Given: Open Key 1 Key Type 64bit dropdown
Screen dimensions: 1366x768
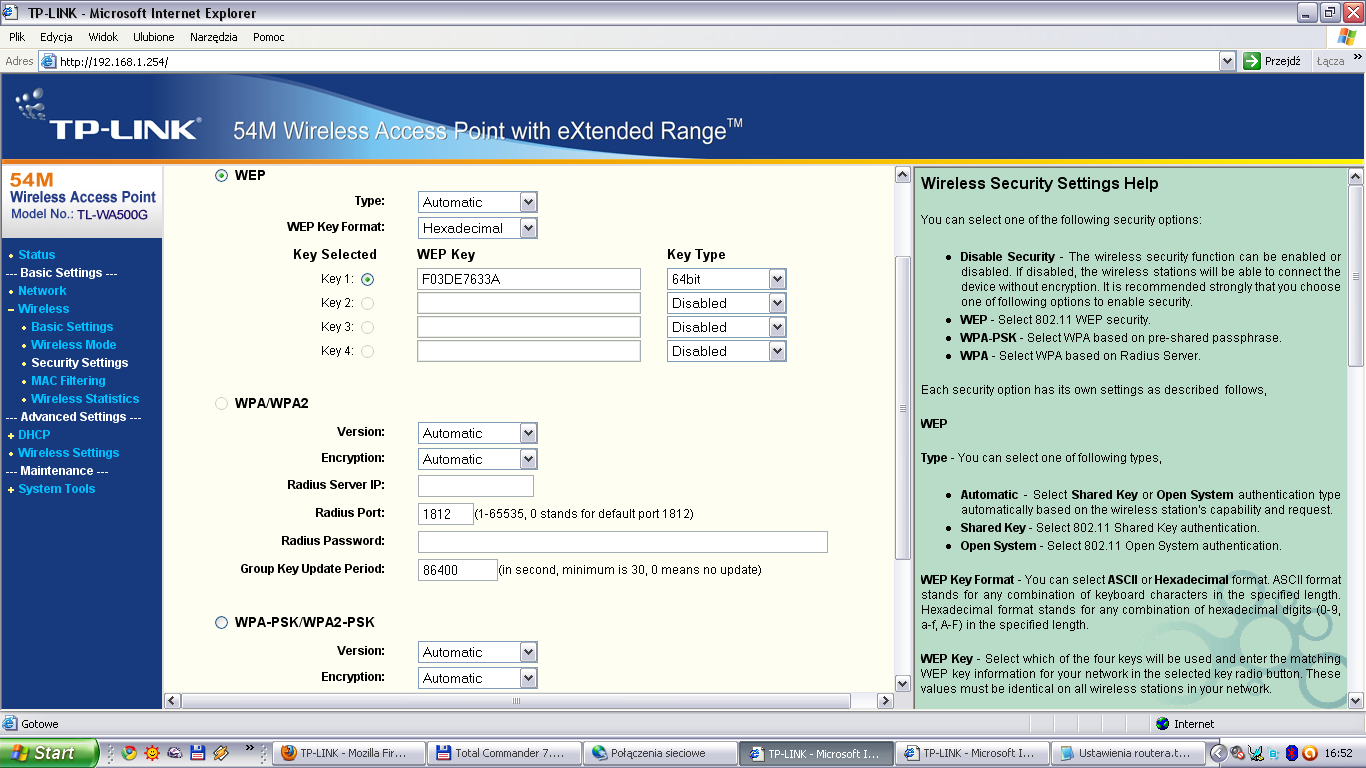Looking at the screenshot, I should (727, 279).
